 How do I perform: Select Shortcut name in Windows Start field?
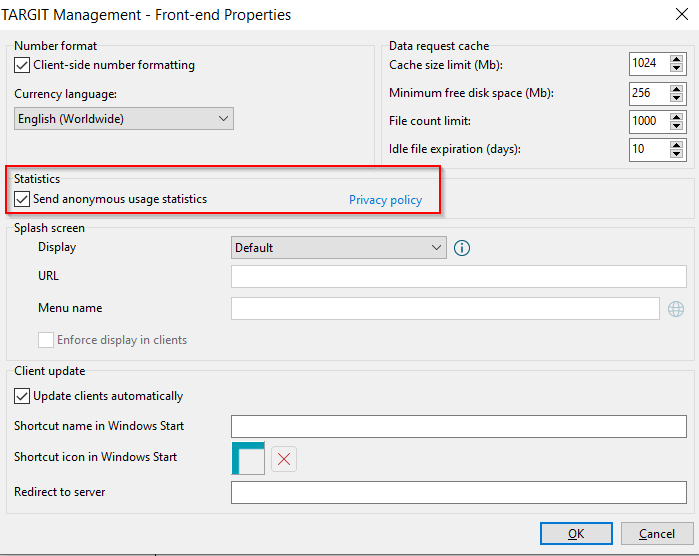point(459,426)
